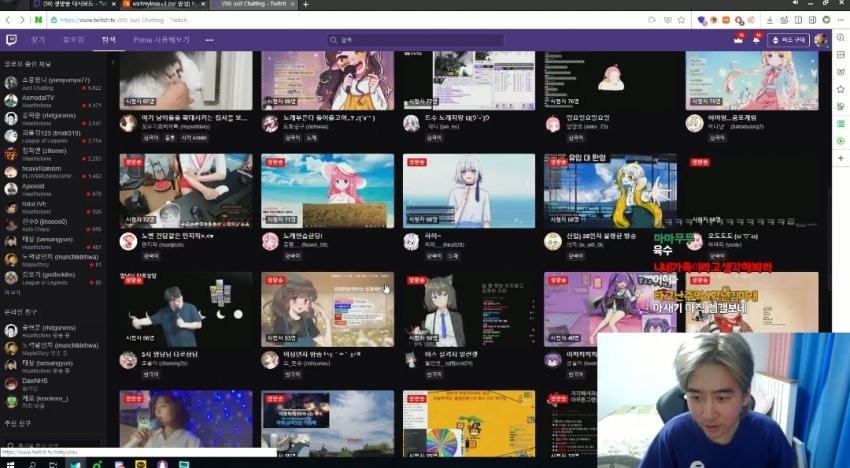This screenshot has width=850, height=468.
Task: Open the Prime Loot crown icon
Action: [x=738, y=40]
